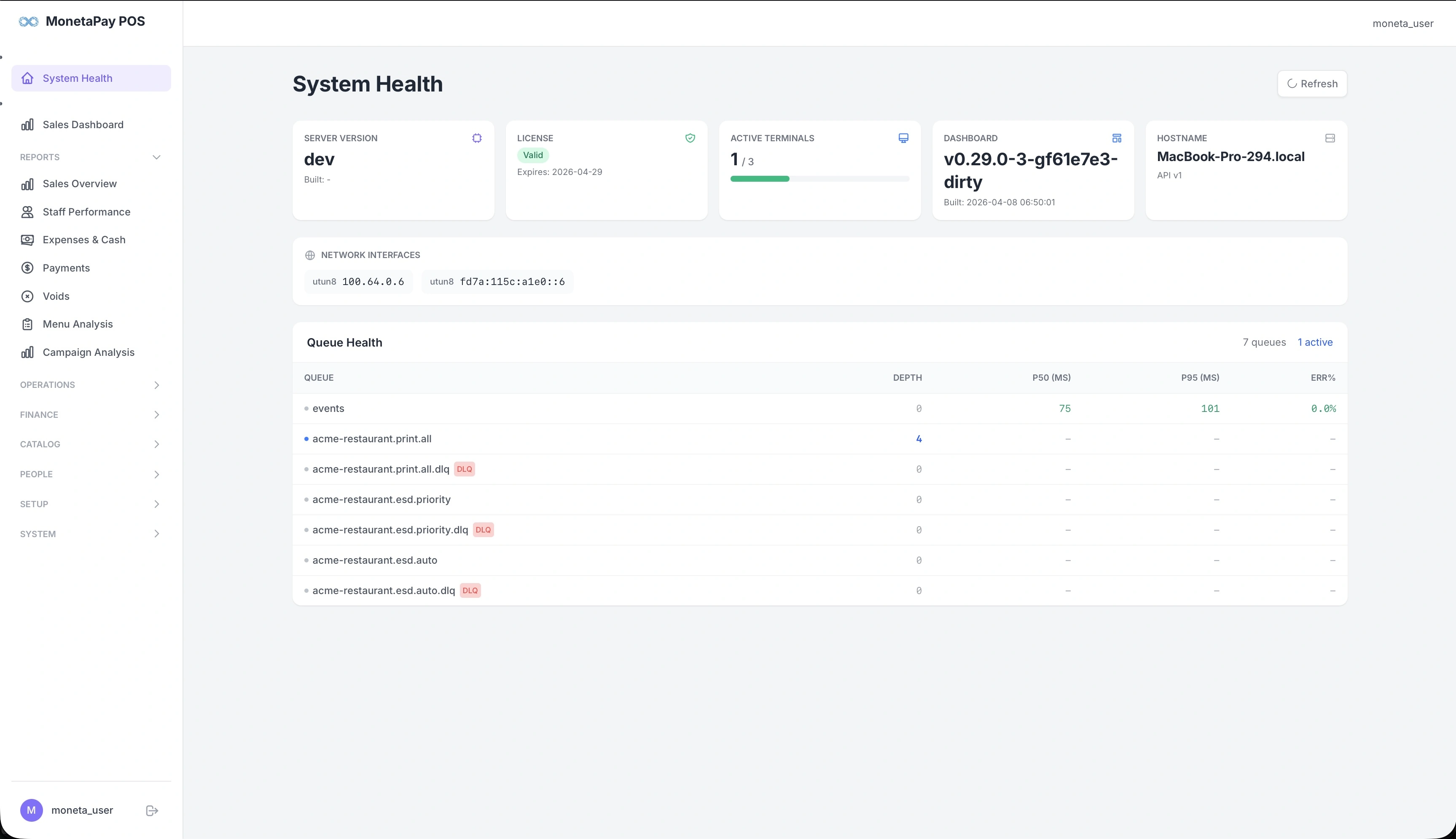Click the License shield check icon
The width and height of the screenshot is (1456, 839).
tap(690, 138)
